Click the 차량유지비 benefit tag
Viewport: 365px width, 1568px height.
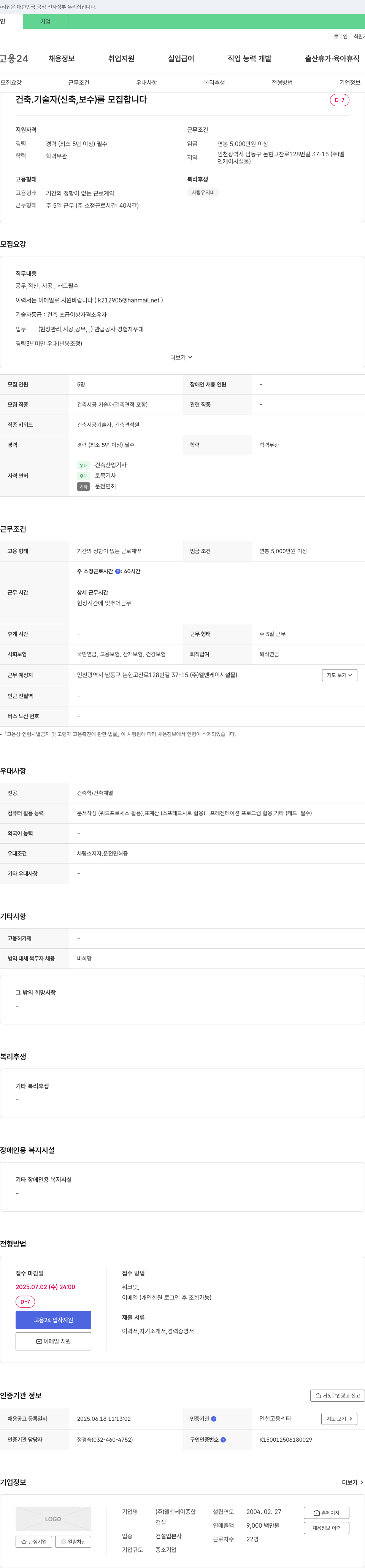203,192
